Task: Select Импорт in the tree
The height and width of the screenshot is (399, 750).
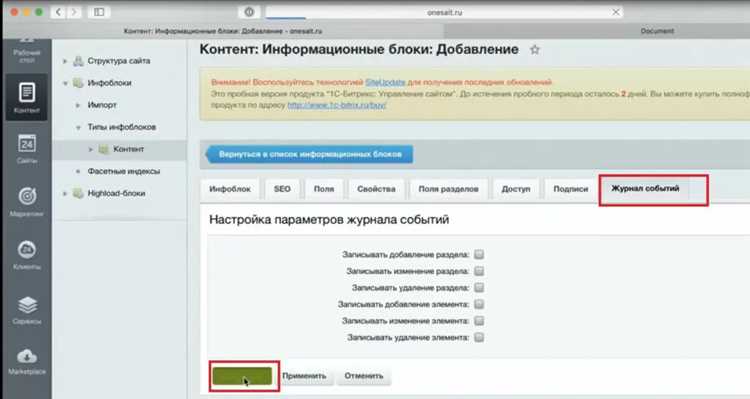Action: 102,105
